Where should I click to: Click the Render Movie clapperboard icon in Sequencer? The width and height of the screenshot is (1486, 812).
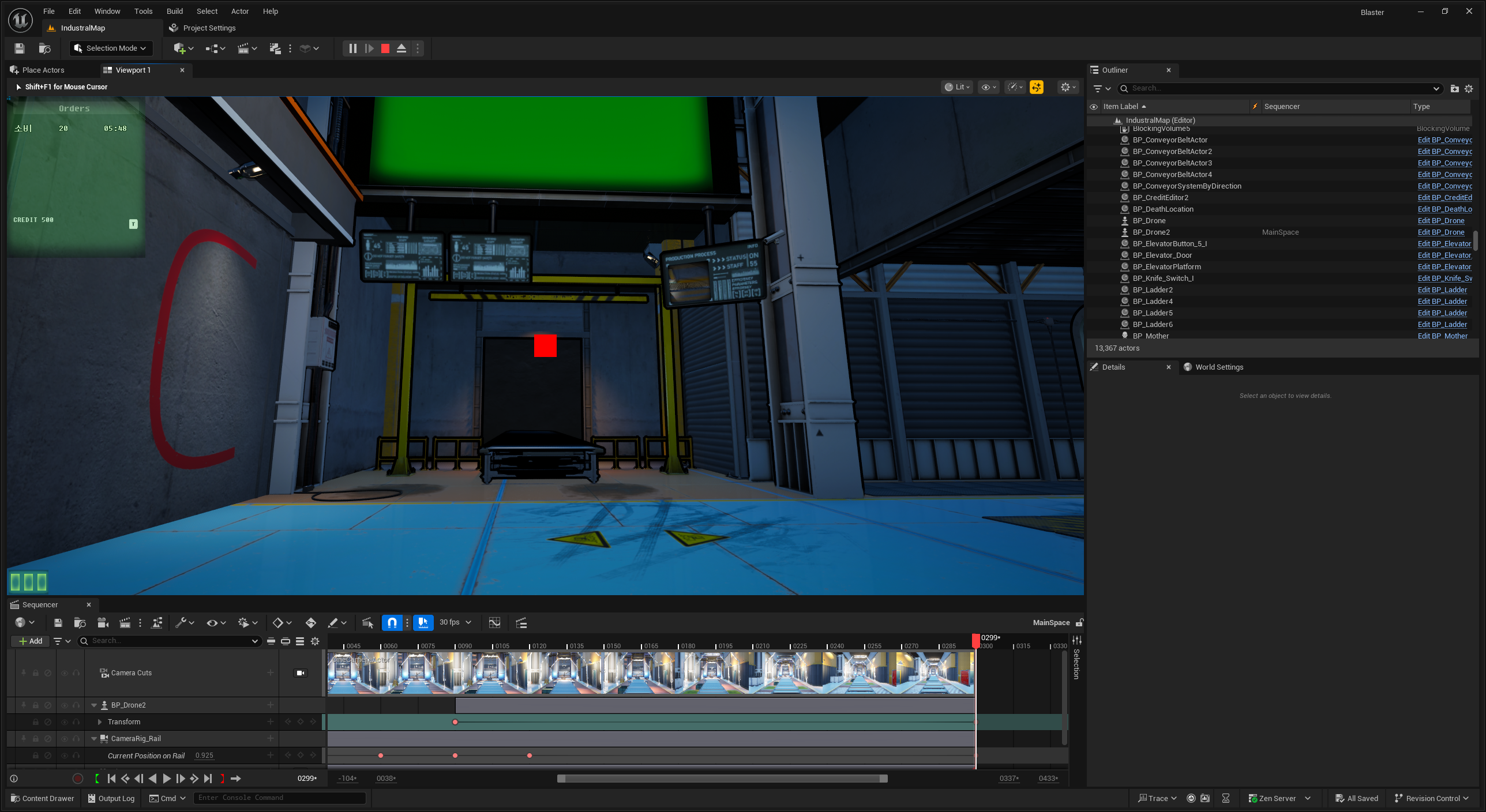[125, 622]
